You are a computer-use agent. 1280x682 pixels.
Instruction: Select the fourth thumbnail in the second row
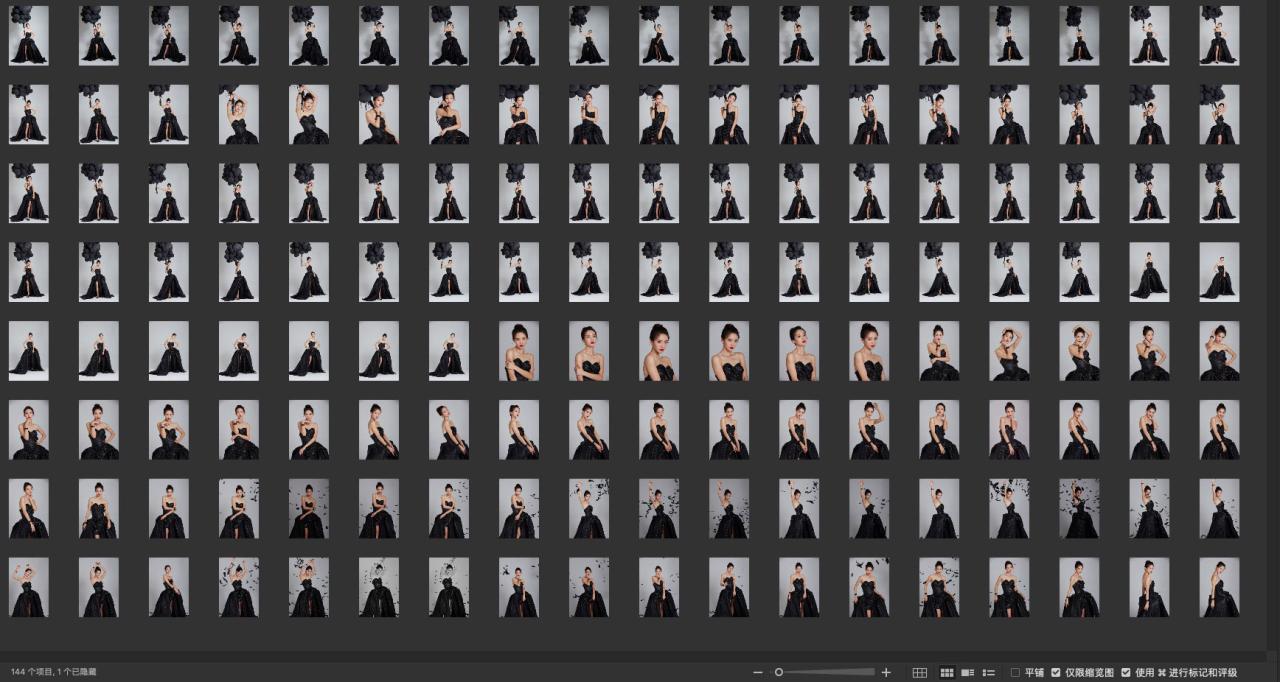(239, 114)
